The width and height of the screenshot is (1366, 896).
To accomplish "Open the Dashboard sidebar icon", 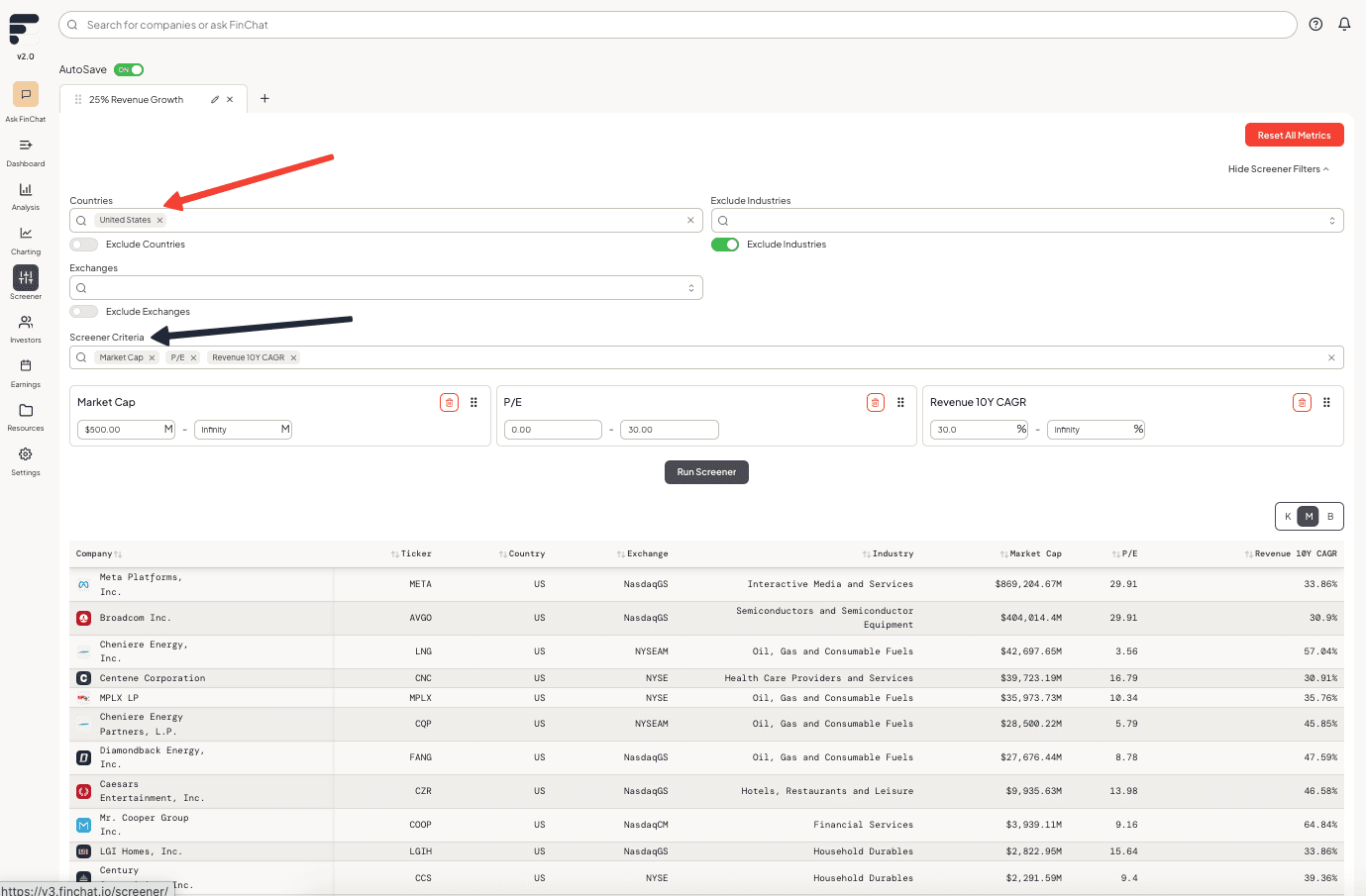I will point(26,146).
